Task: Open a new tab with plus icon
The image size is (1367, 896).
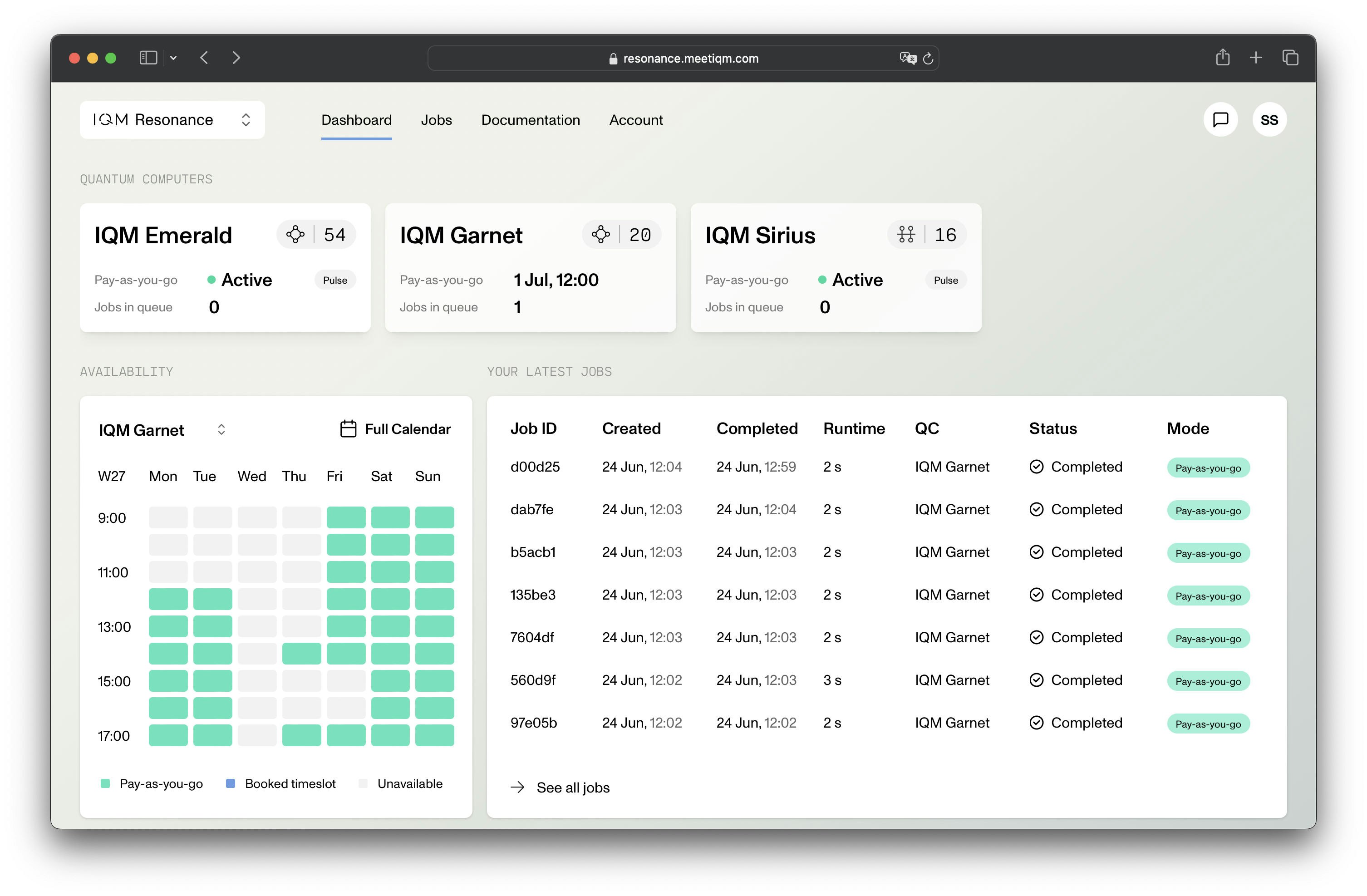Action: coord(1256,58)
